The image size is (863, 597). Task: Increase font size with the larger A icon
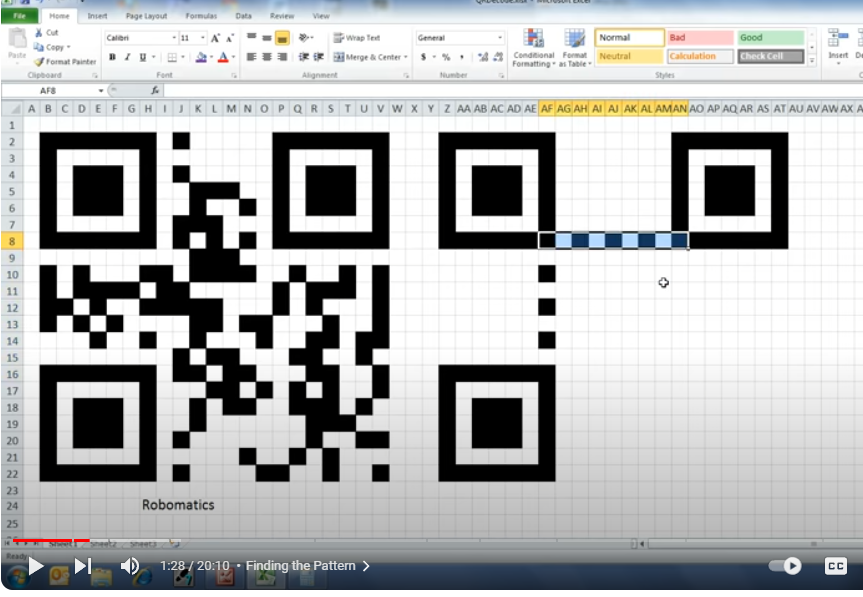pyautogui.click(x=215, y=38)
